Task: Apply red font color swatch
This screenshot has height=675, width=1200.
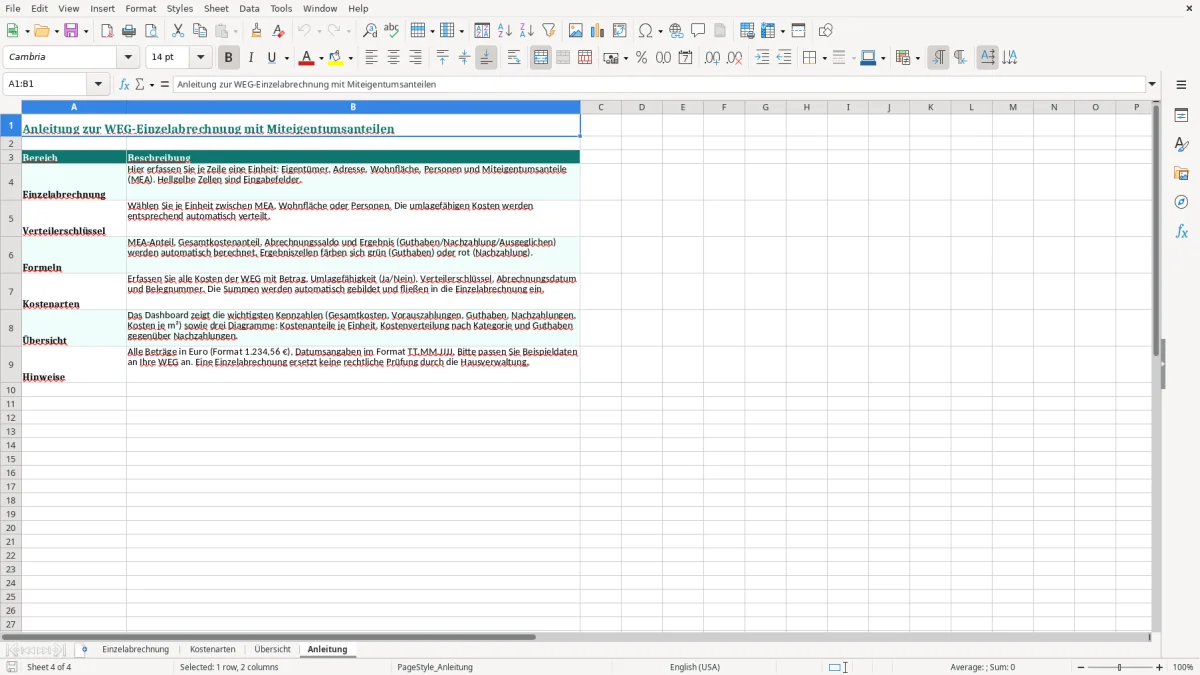Action: click(x=307, y=58)
